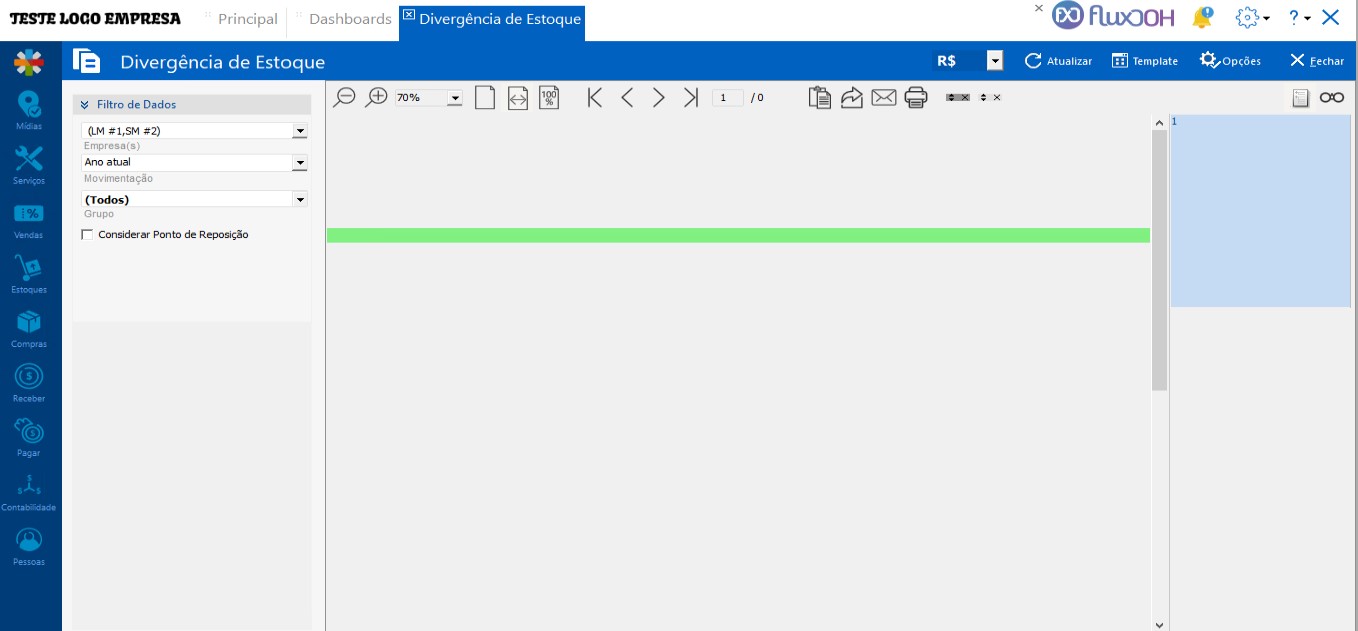This screenshot has height=631, width=1358.
Task: Set report zoom to 100%
Action: point(549,97)
